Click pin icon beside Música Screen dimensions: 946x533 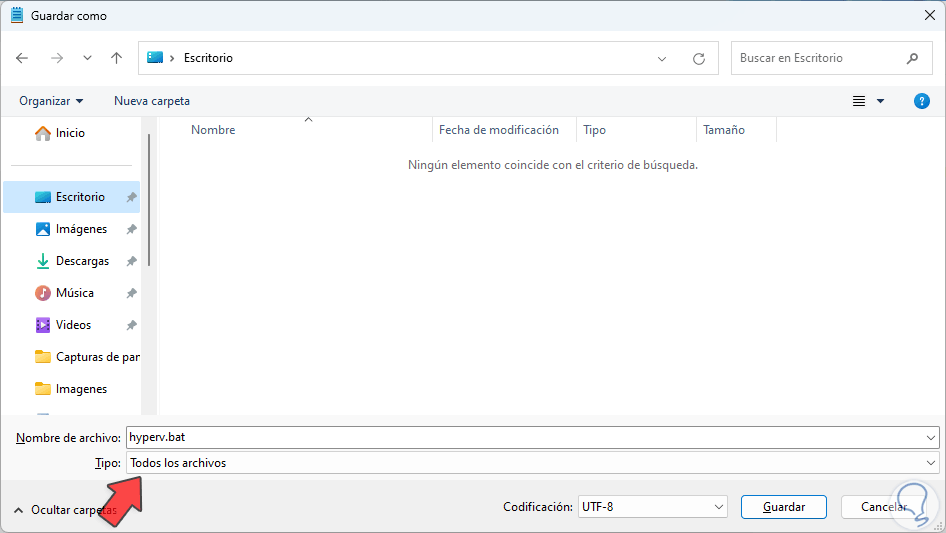pos(131,293)
